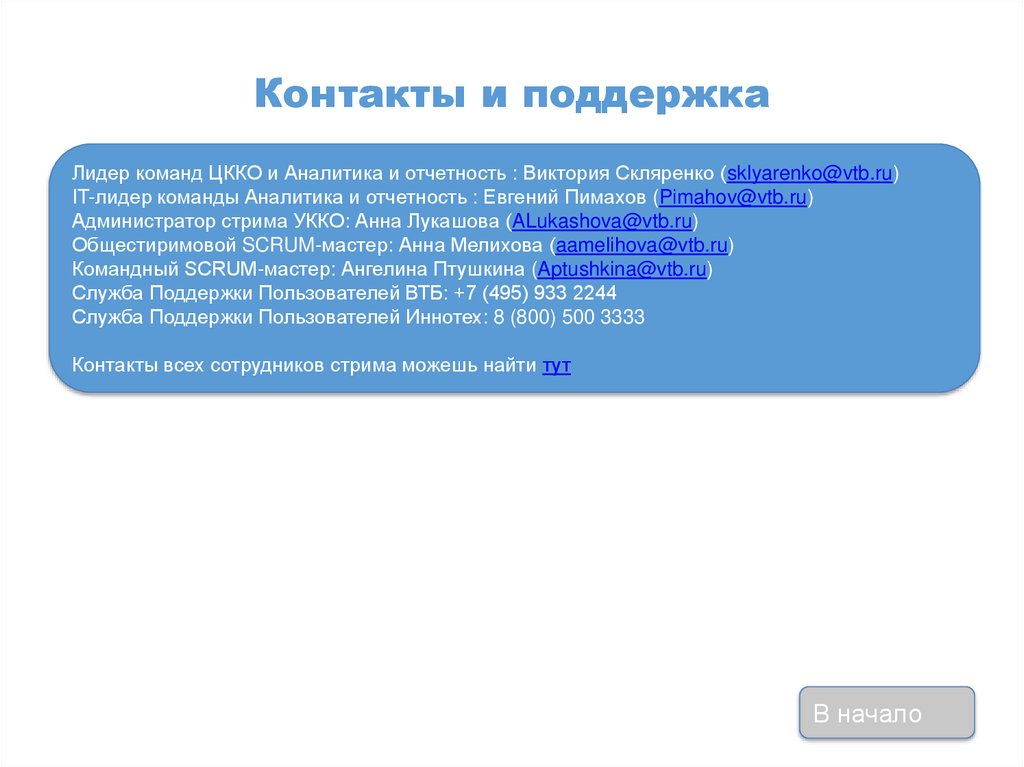Select the slide title Контакты и поддержка

(512, 94)
